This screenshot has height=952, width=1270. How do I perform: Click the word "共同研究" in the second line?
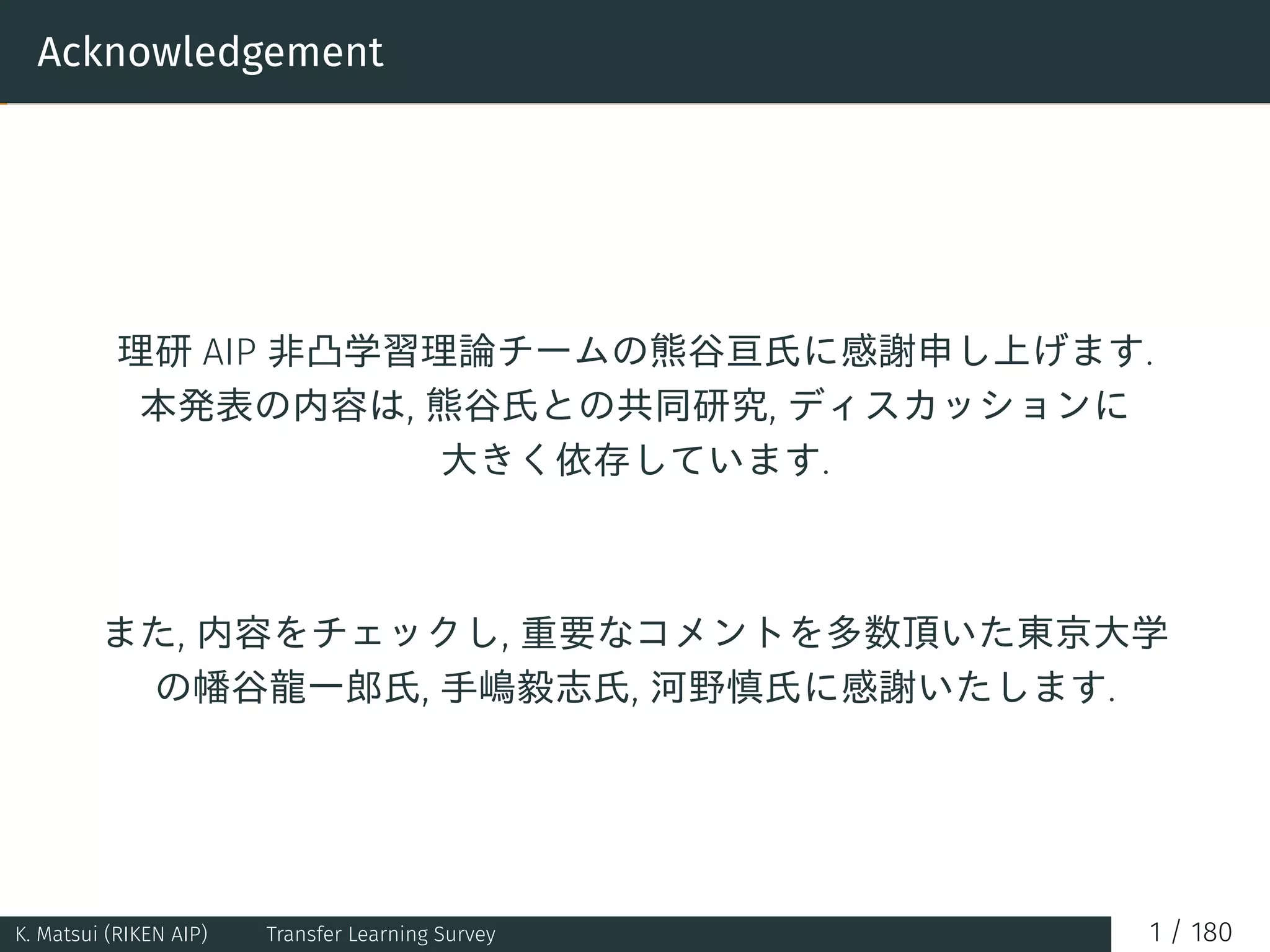tap(693, 406)
